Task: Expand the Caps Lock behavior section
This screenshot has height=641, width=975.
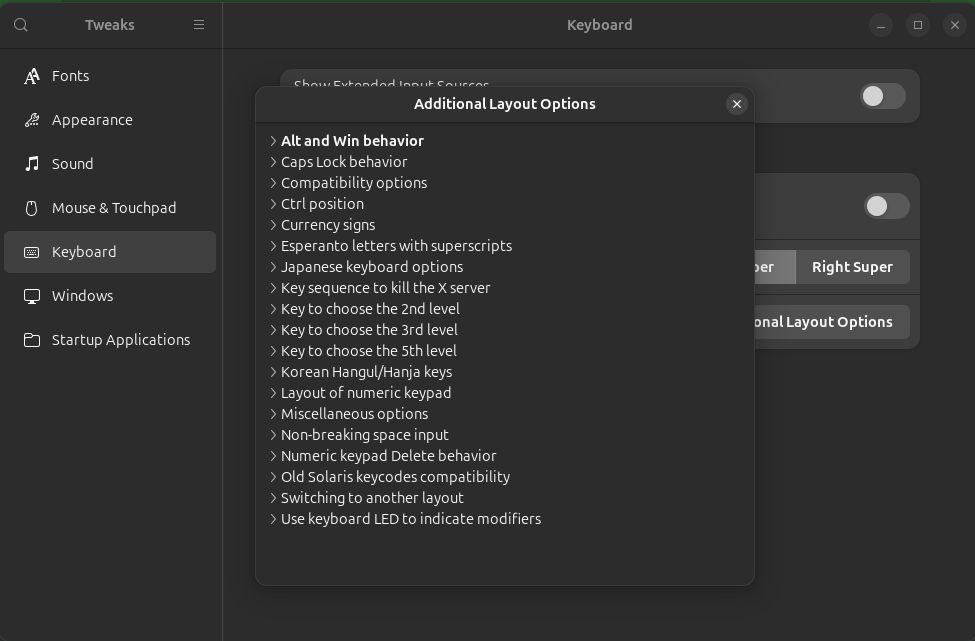Action: coord(343,161)
